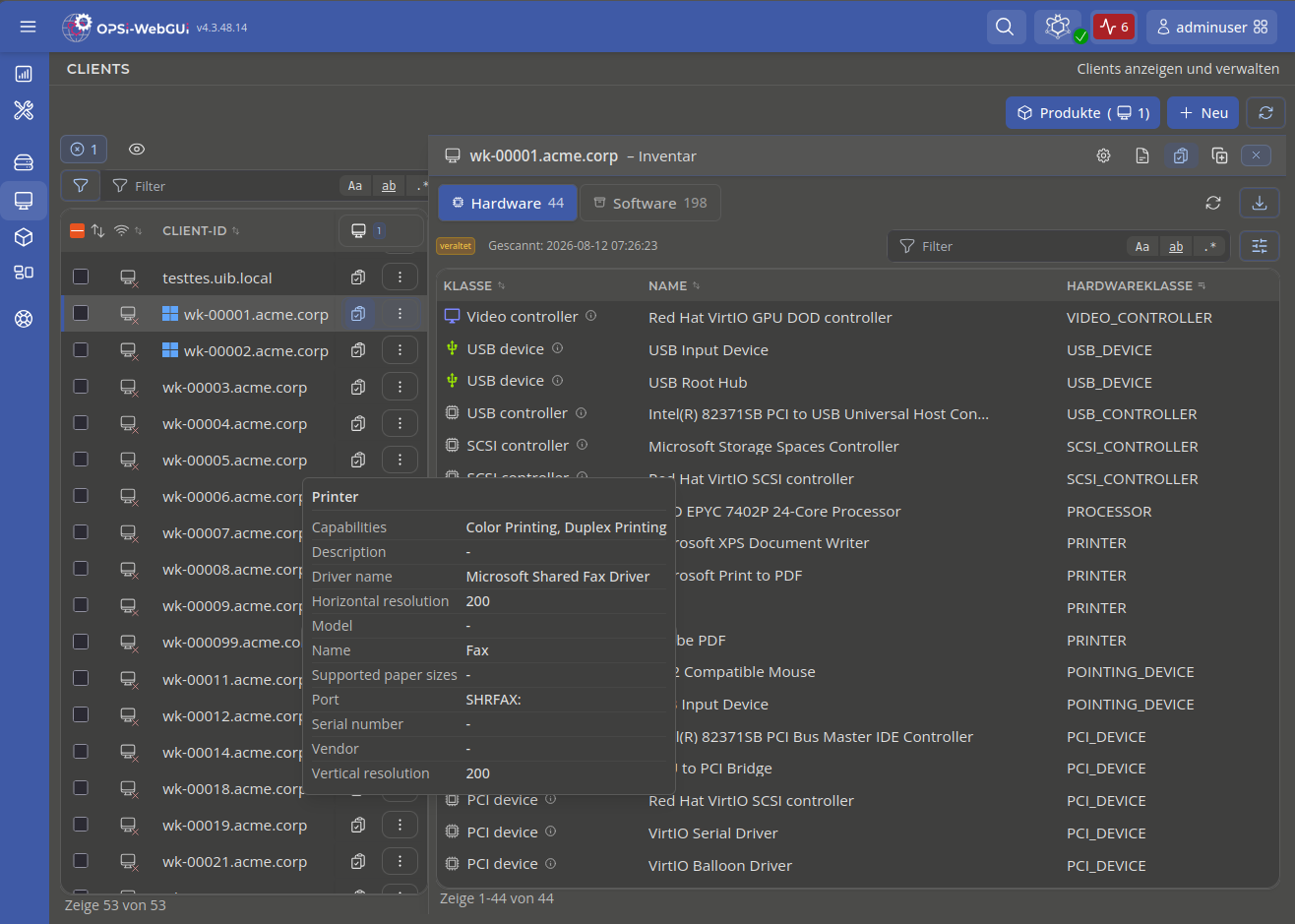Open the dashboard chart icon in the sidebar
1295x924 pixels.
pyautogui.click(x=24, y=74)
